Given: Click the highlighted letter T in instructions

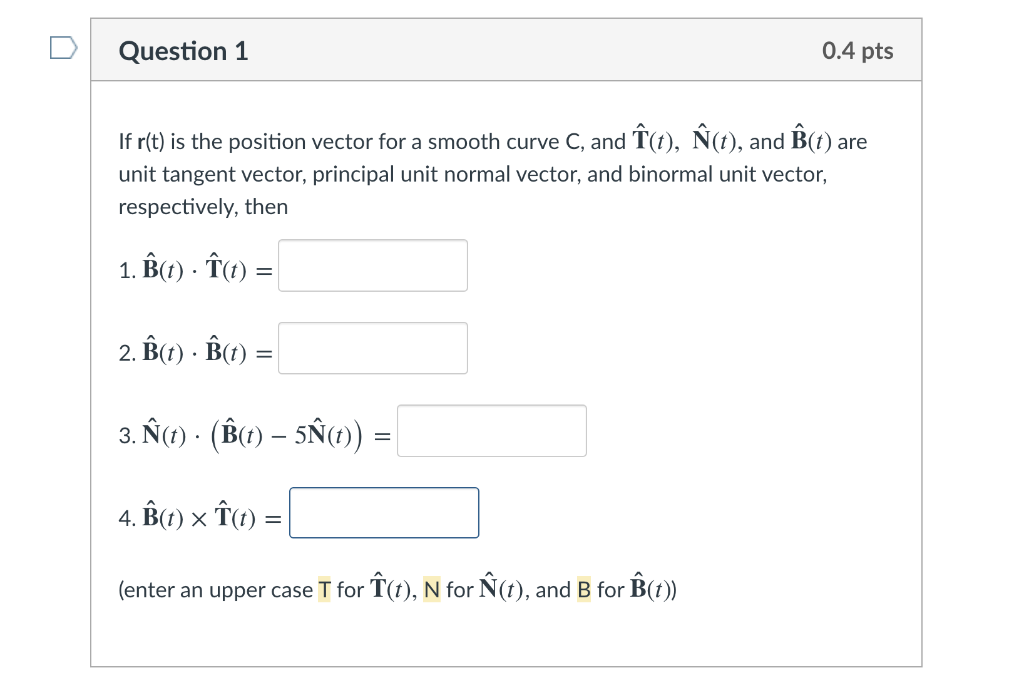Looking at the screenshot, I should [324, 590].
